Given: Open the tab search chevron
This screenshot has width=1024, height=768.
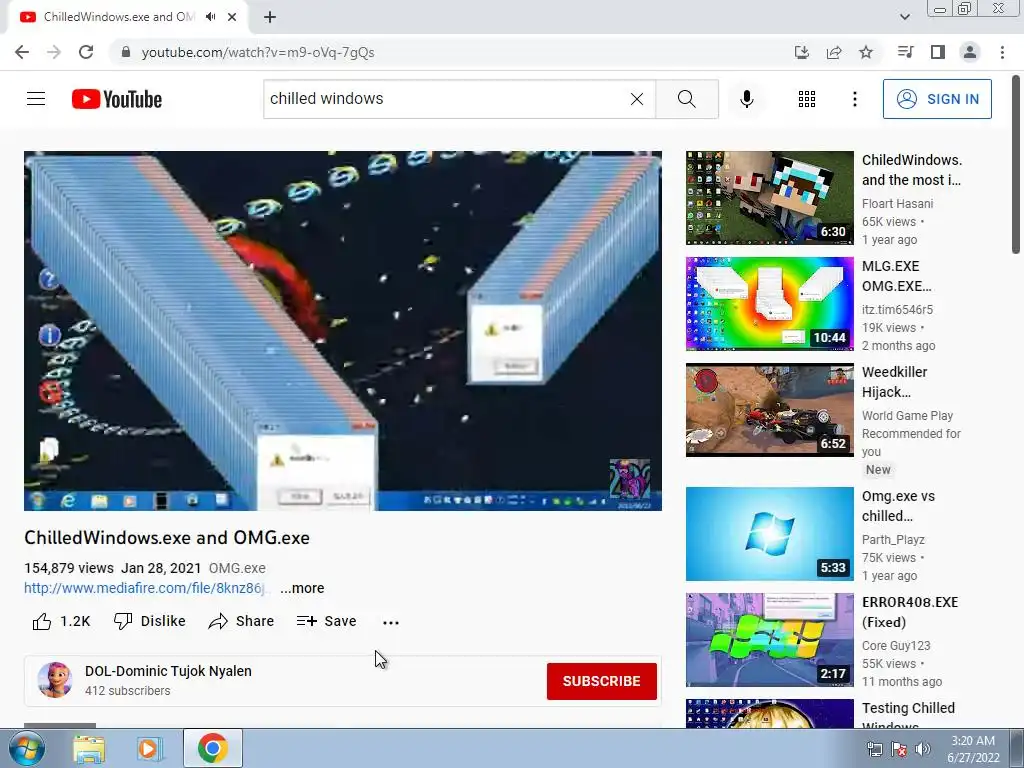Looking at the screenshot, I should point(904,17).
